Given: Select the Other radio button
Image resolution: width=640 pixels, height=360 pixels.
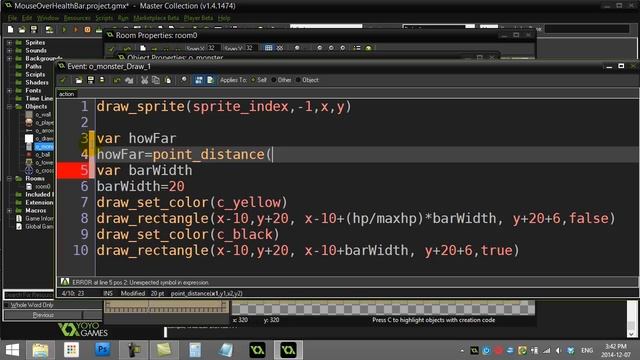Looking at the screenshot, I should [274, 80].
